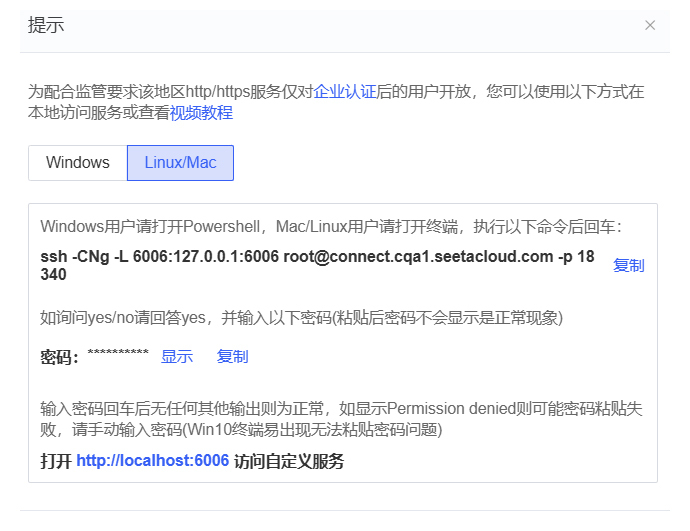The height and width of the screenshot is (531, 690).
Task: Copy the ssh command with 复制
Action: (628, 265)
